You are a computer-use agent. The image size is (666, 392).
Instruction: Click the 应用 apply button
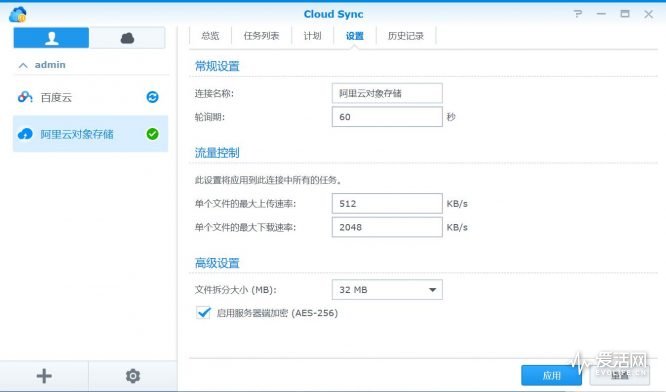point(551,375)
